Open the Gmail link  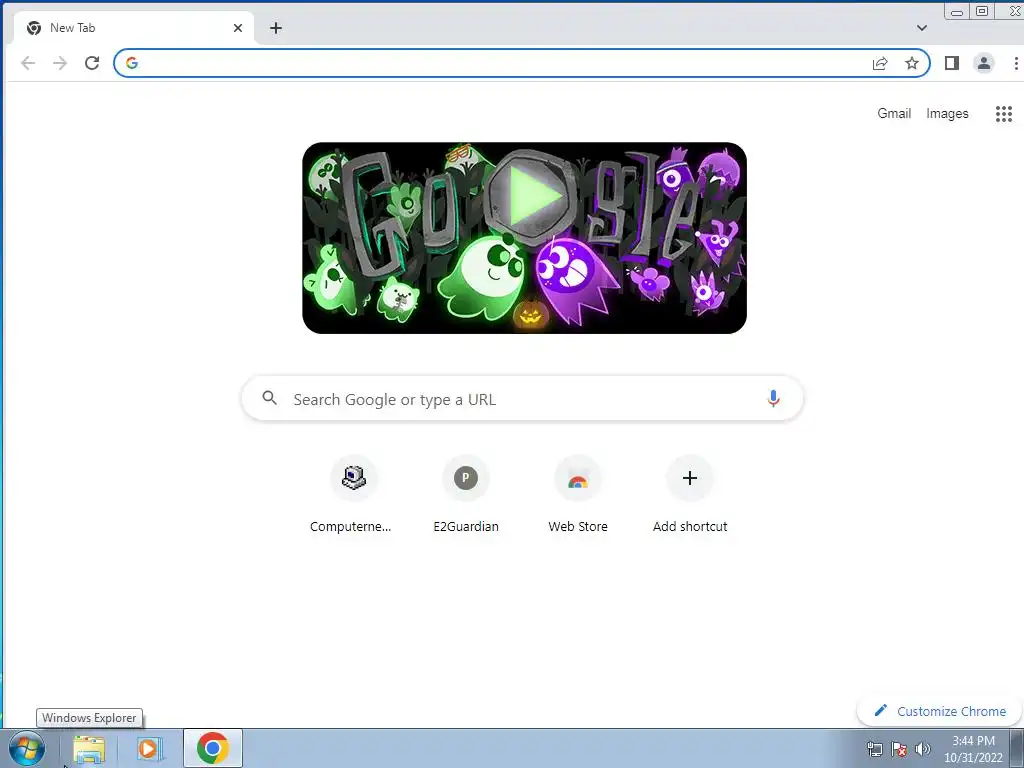coord(894,114)
